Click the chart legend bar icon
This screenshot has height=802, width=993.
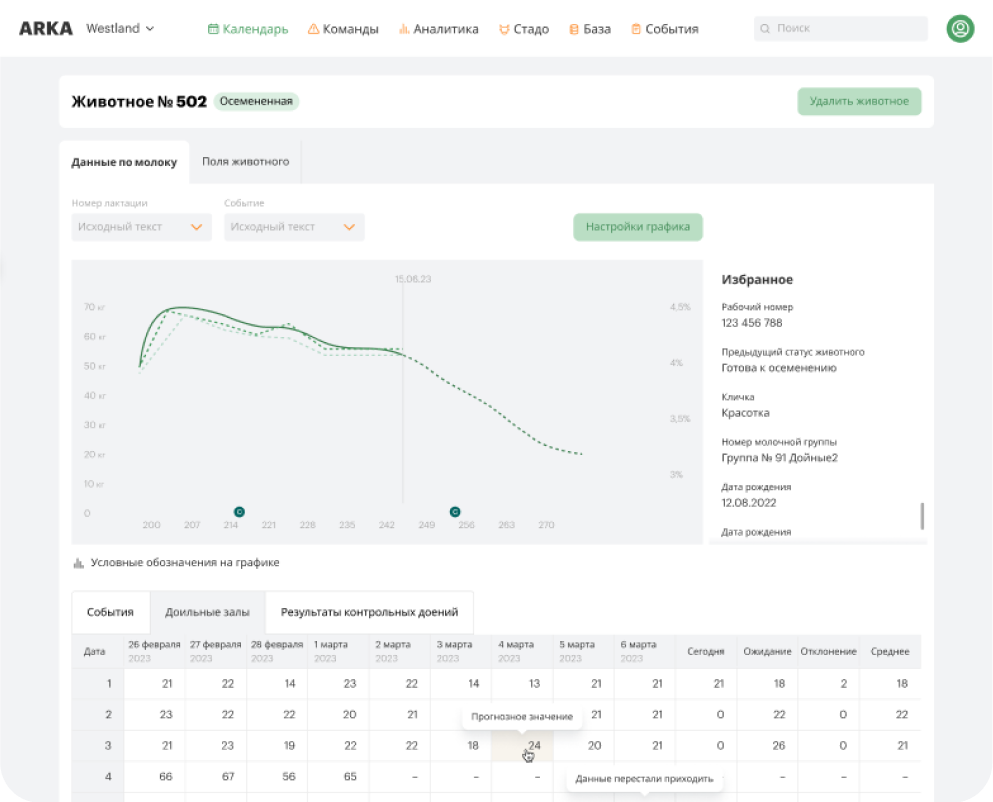(x=78, y=563)
